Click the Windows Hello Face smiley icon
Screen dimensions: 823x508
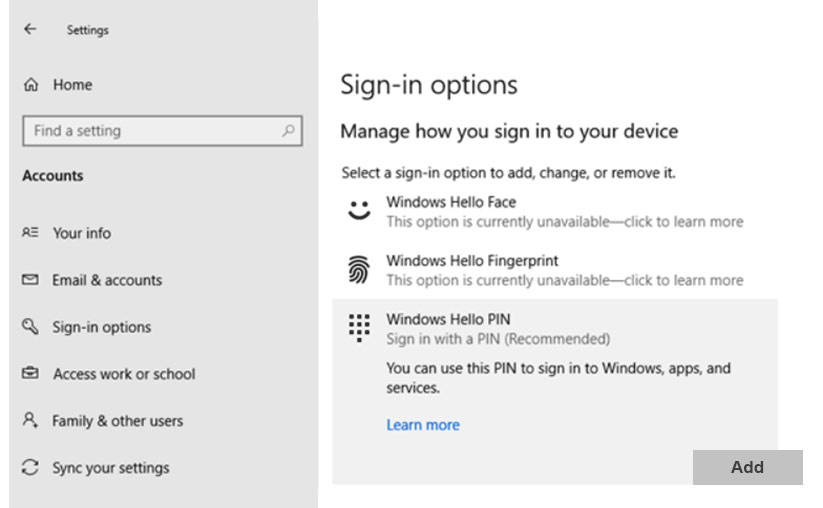[360, 211]
